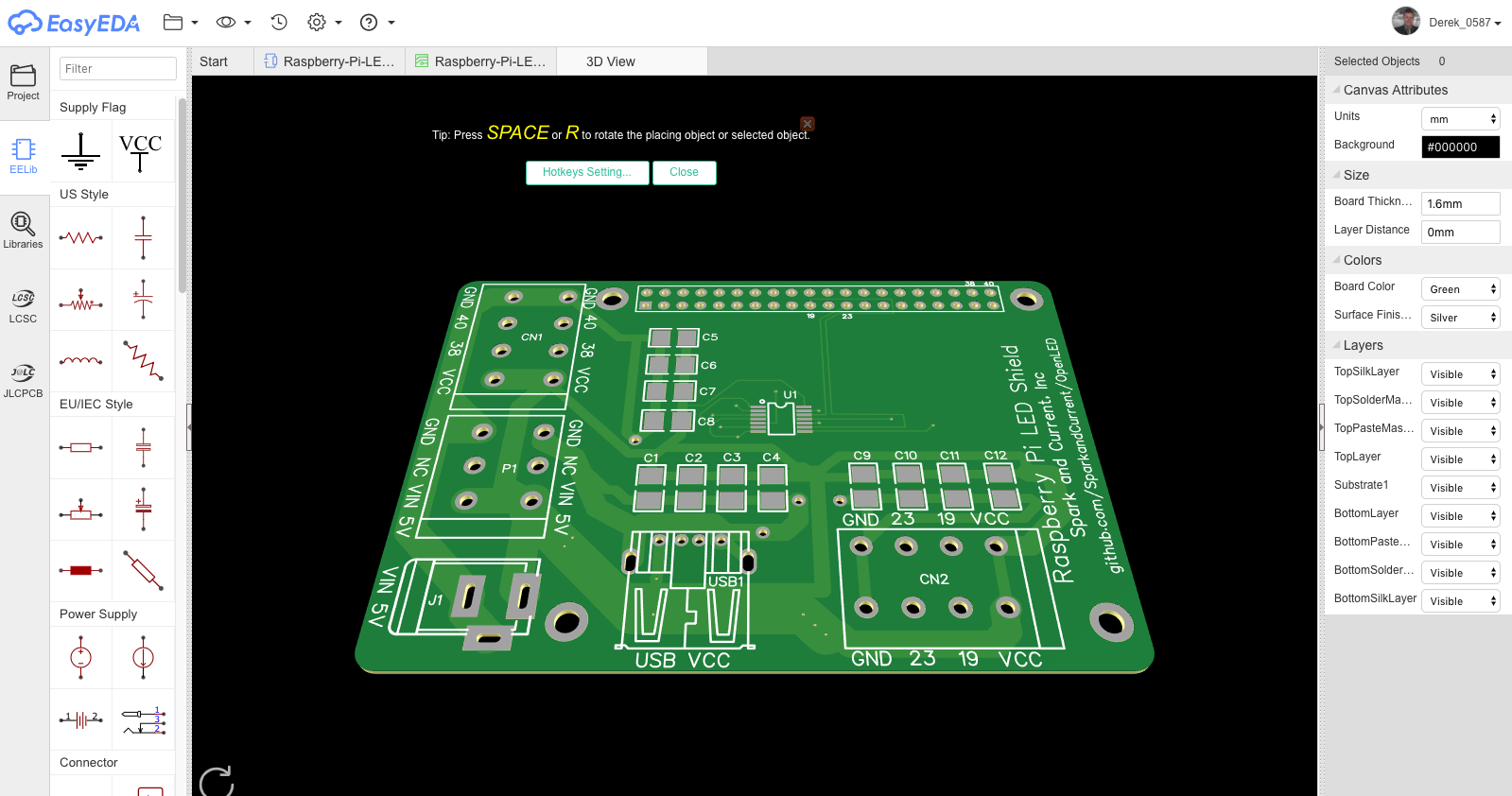Place the US style inductor symbol
Screen dimensions: 1512x796
(80, 361)
